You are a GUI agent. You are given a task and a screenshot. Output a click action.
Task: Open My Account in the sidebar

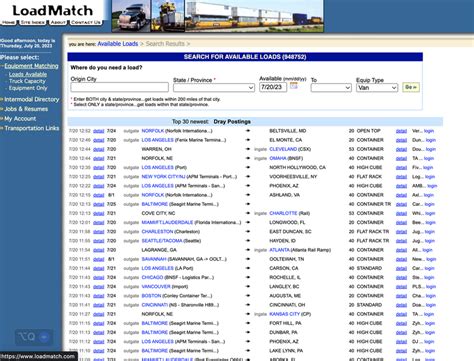coord(20,119)
